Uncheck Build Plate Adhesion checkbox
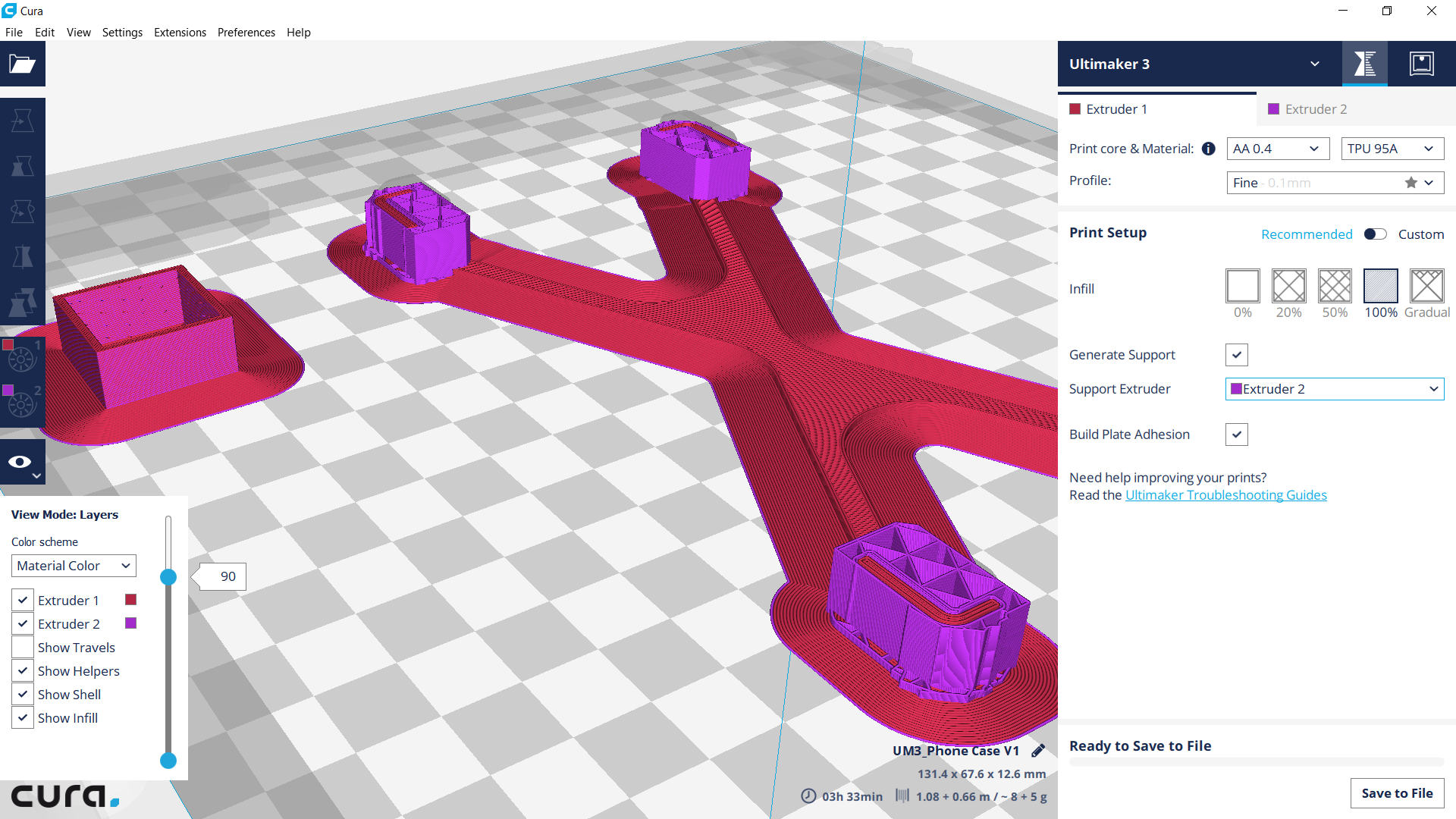 (x=1237, y=435)
